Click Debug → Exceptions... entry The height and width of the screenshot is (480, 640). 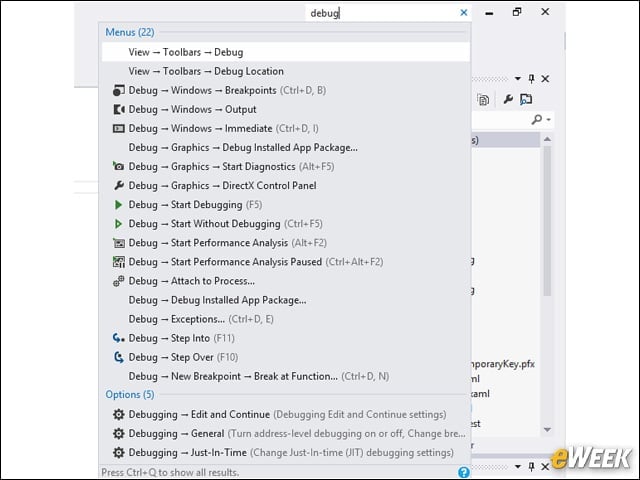pos(286,319)
